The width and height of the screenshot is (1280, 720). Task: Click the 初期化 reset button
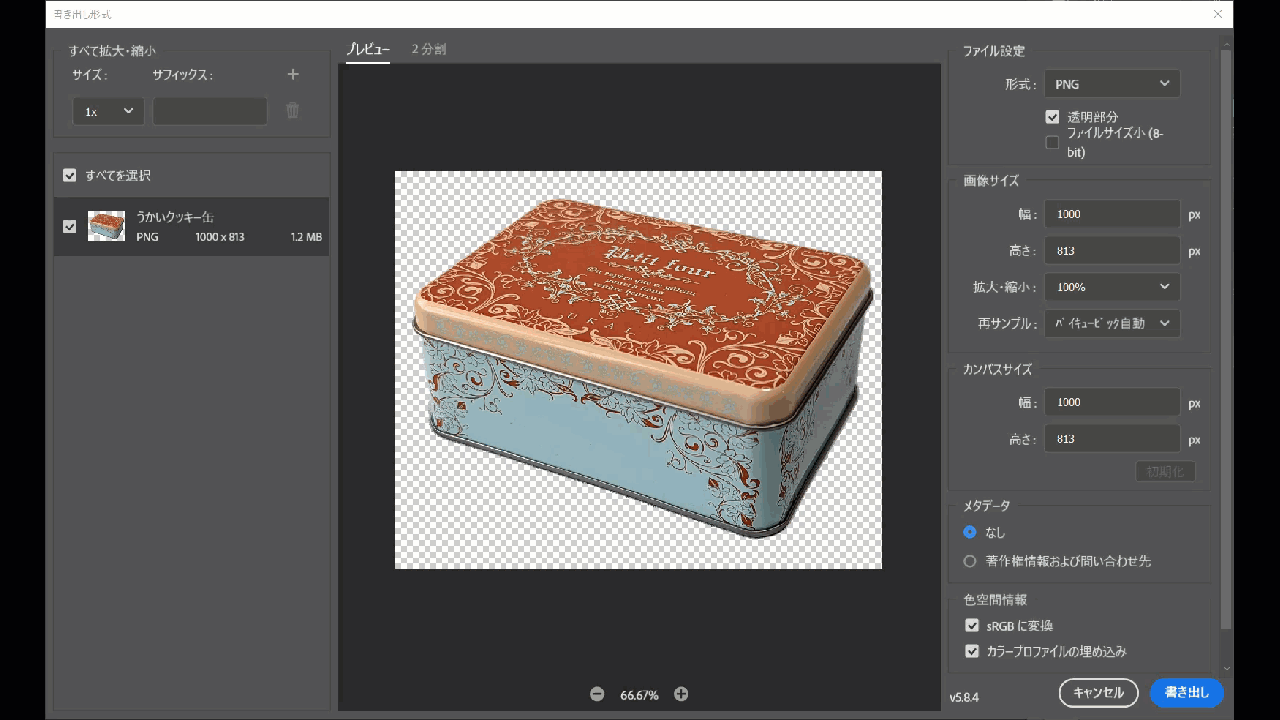coord(1165,471)
